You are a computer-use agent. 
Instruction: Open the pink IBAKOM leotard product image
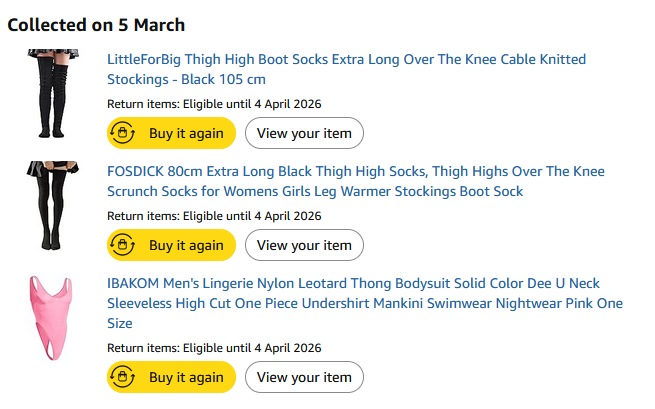click(x=51, y=318)
